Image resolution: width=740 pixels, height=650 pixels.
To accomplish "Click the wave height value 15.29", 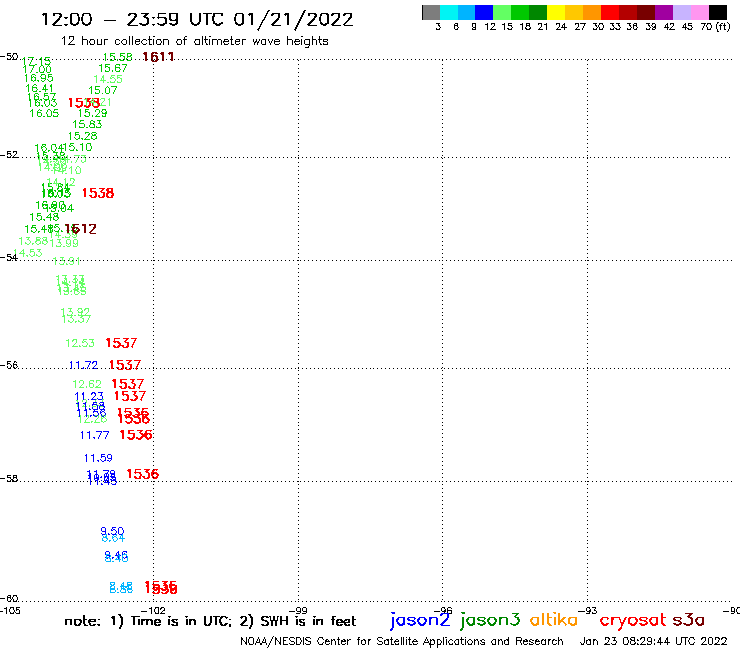I will tap(92, 113).
